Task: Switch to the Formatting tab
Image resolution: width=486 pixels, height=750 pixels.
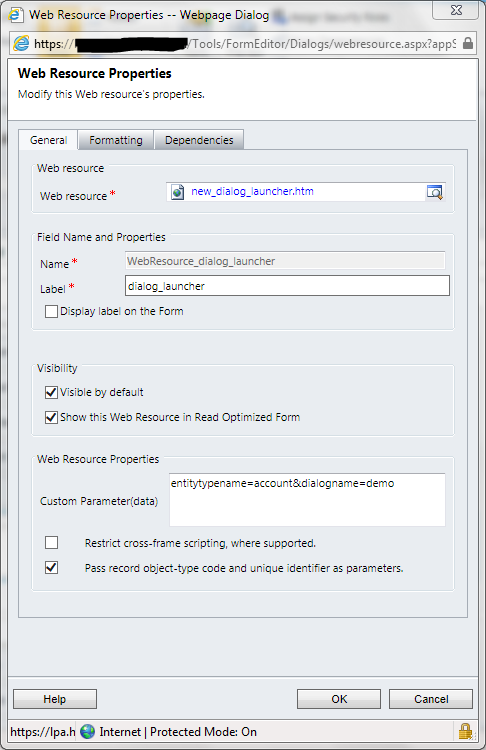Action: coord(116,140)
